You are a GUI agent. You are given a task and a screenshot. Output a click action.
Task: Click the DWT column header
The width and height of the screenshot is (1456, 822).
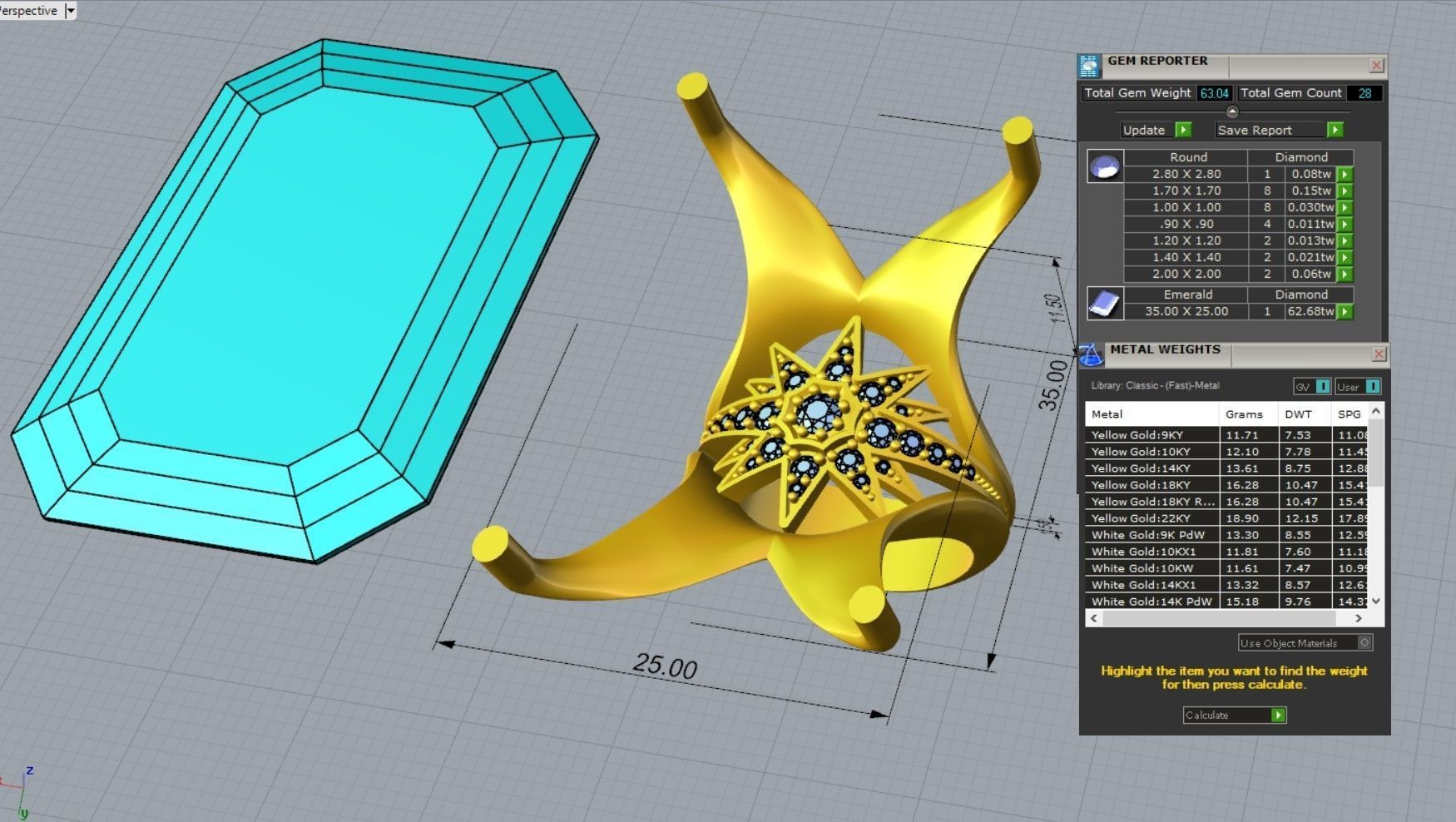(1305, 413)
